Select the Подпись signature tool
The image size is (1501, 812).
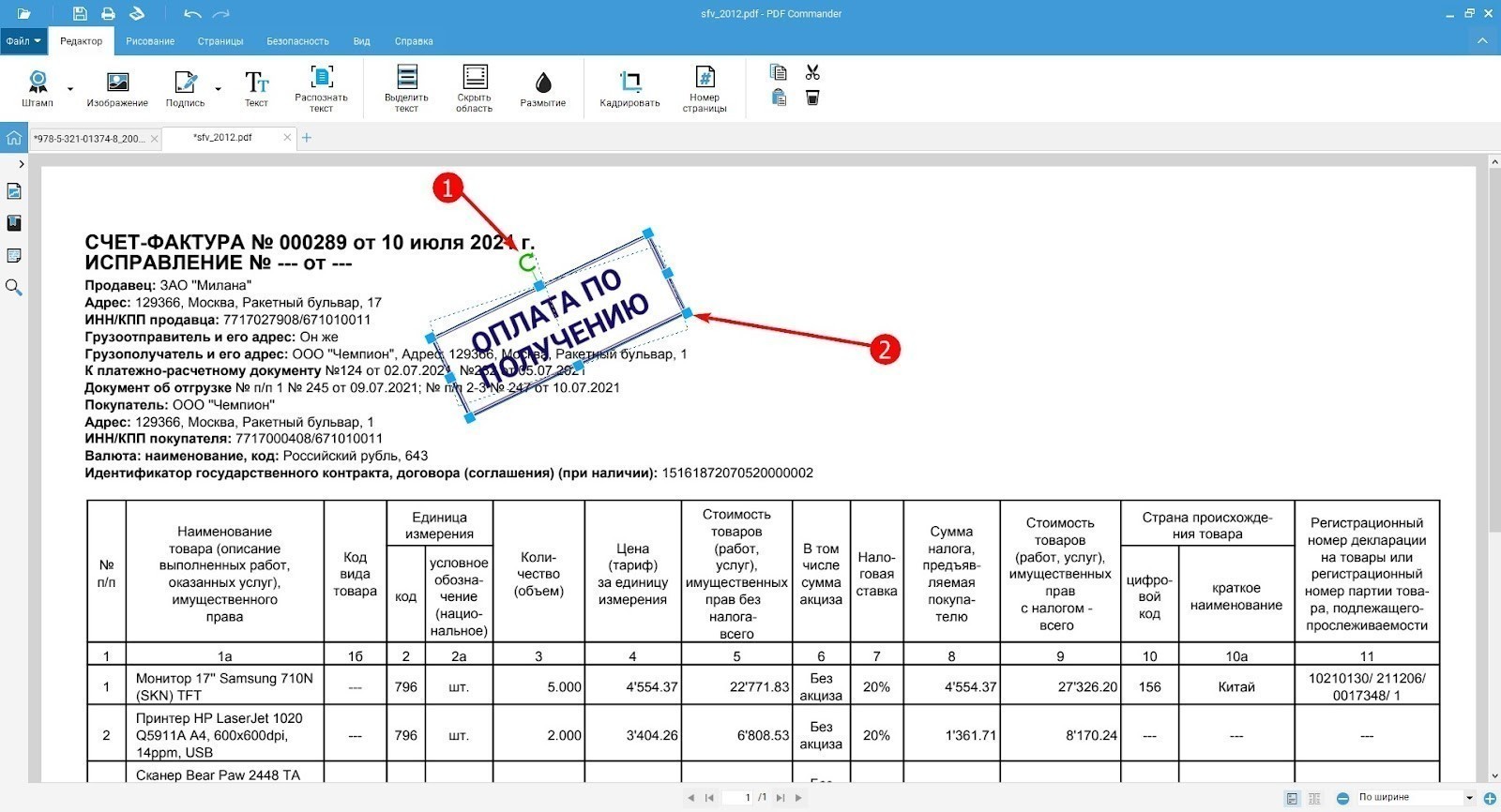[185, 88]
